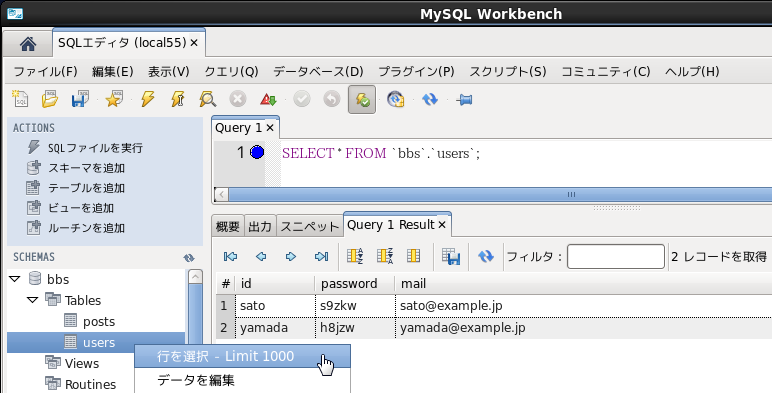The height and width of the screenshot is (393, 772).
Task: Open the プラグイン(P) menu
Action: [x=416, y=72]
